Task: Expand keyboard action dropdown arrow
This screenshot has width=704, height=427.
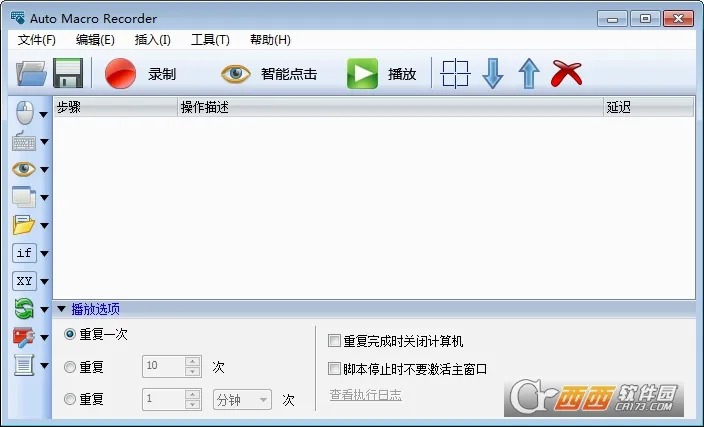Action: pyautogui.click(x=44, y=142)
